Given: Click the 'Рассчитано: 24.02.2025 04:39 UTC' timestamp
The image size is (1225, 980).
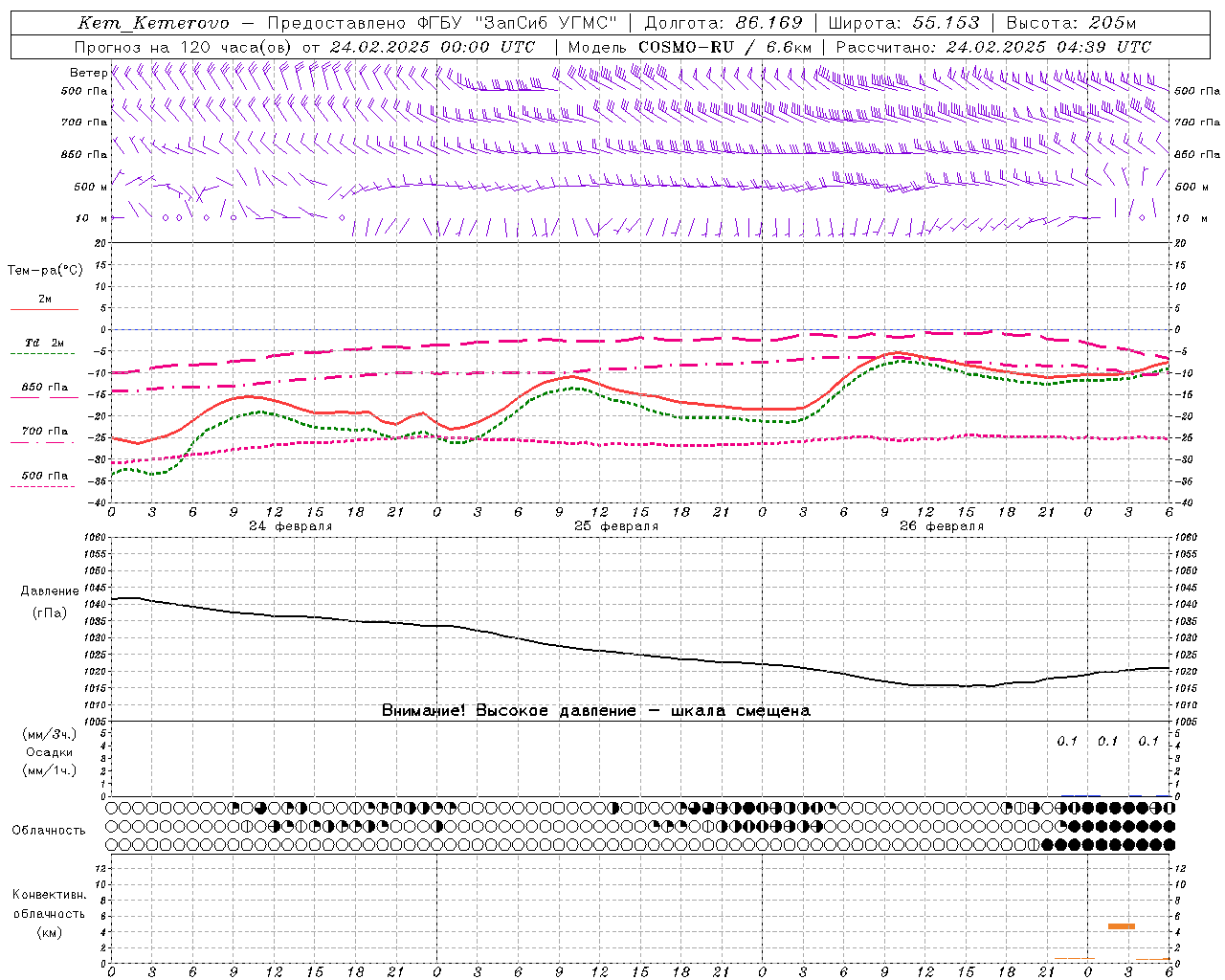Looking at the screenshot, I should click(993, 47).
